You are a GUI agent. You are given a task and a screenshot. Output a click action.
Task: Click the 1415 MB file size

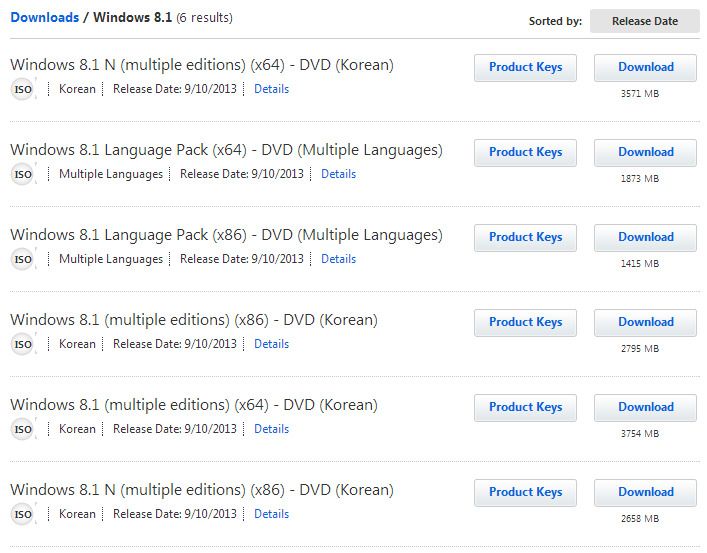640,263
